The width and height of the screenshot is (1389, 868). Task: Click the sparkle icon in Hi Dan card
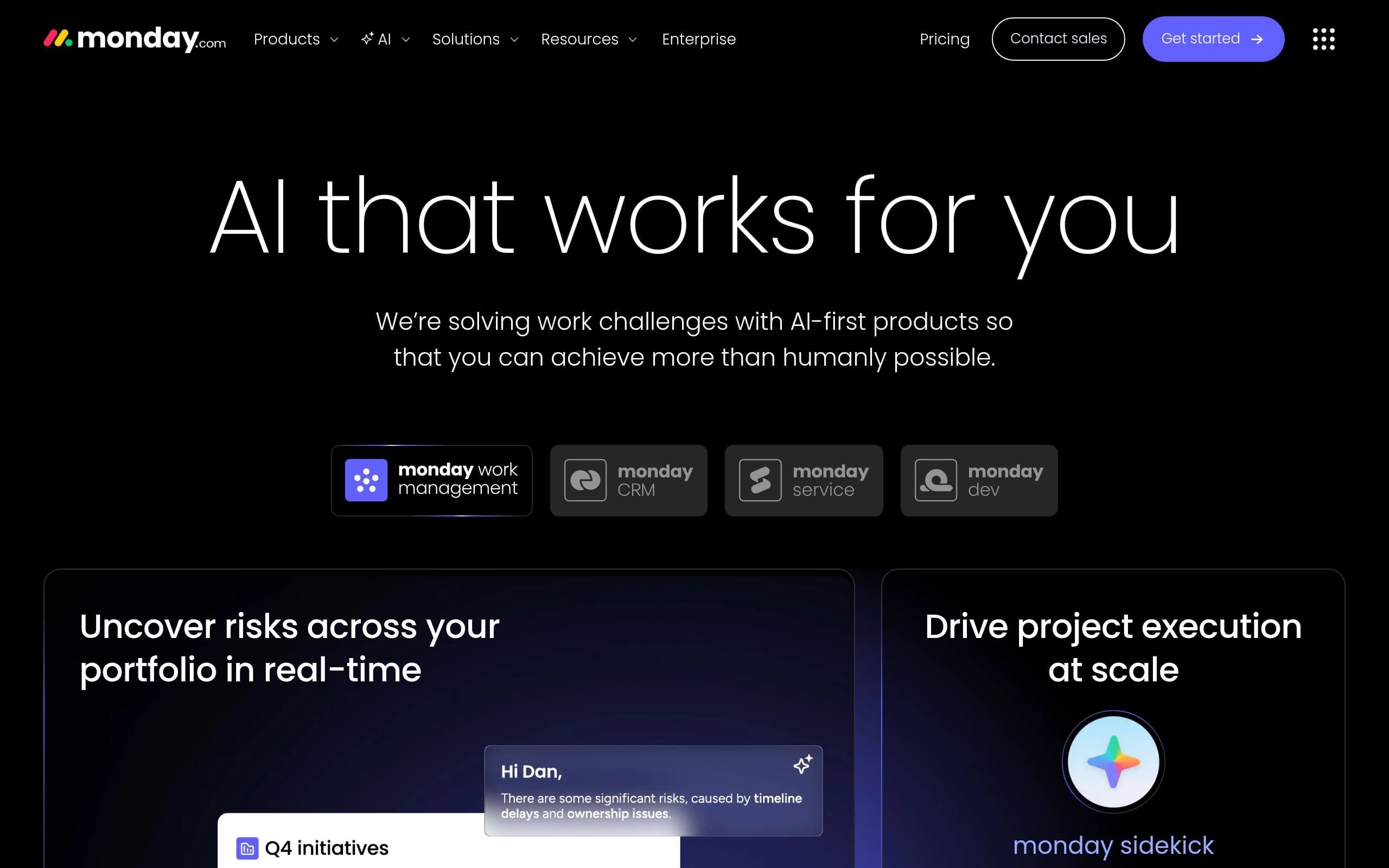pos(803,764)
